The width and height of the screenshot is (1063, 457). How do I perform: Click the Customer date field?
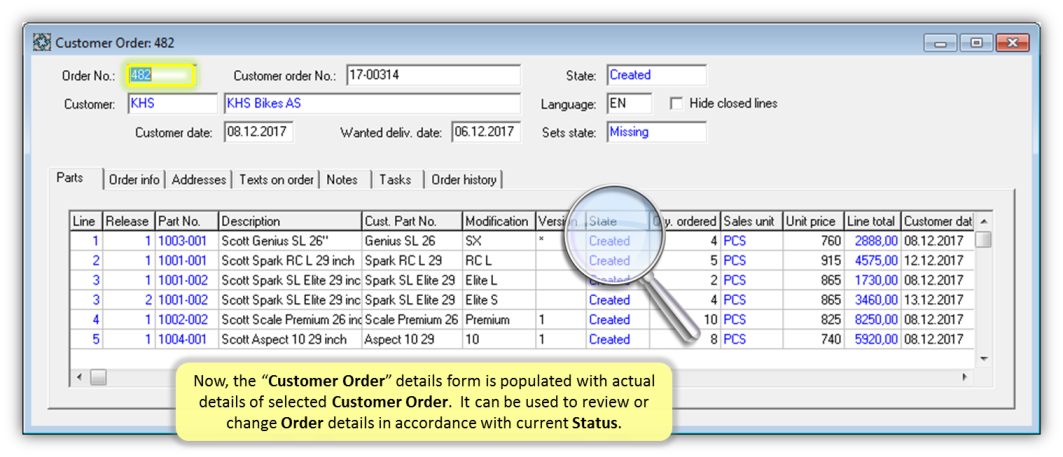point(259,132)
